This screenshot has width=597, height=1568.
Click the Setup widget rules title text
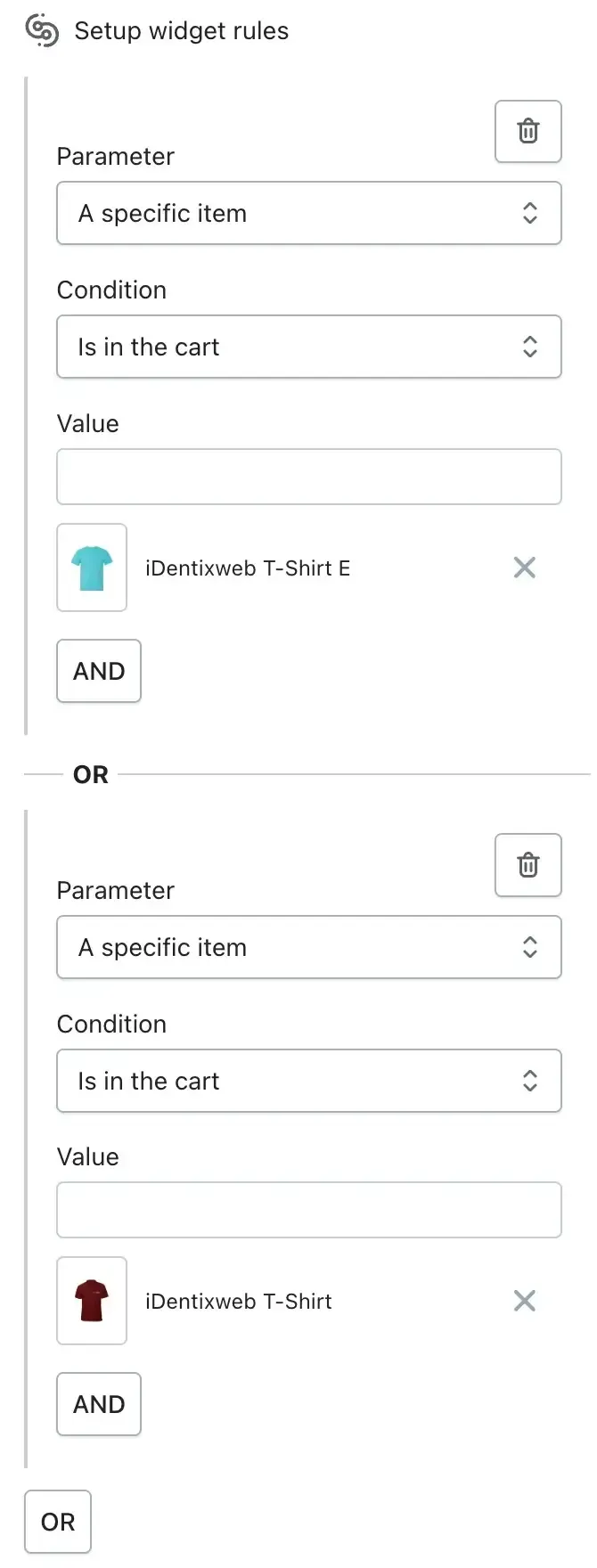(182, 31)
